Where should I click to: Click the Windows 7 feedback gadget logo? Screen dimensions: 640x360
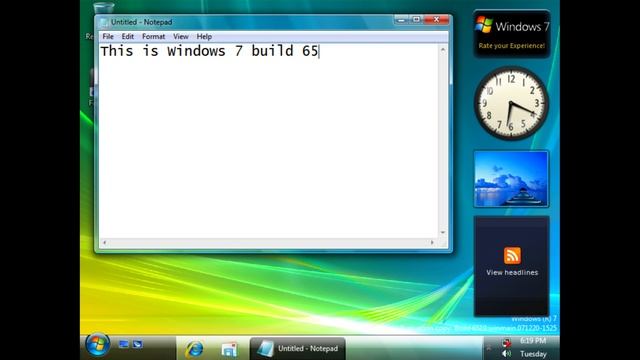(x=484, y=24)
